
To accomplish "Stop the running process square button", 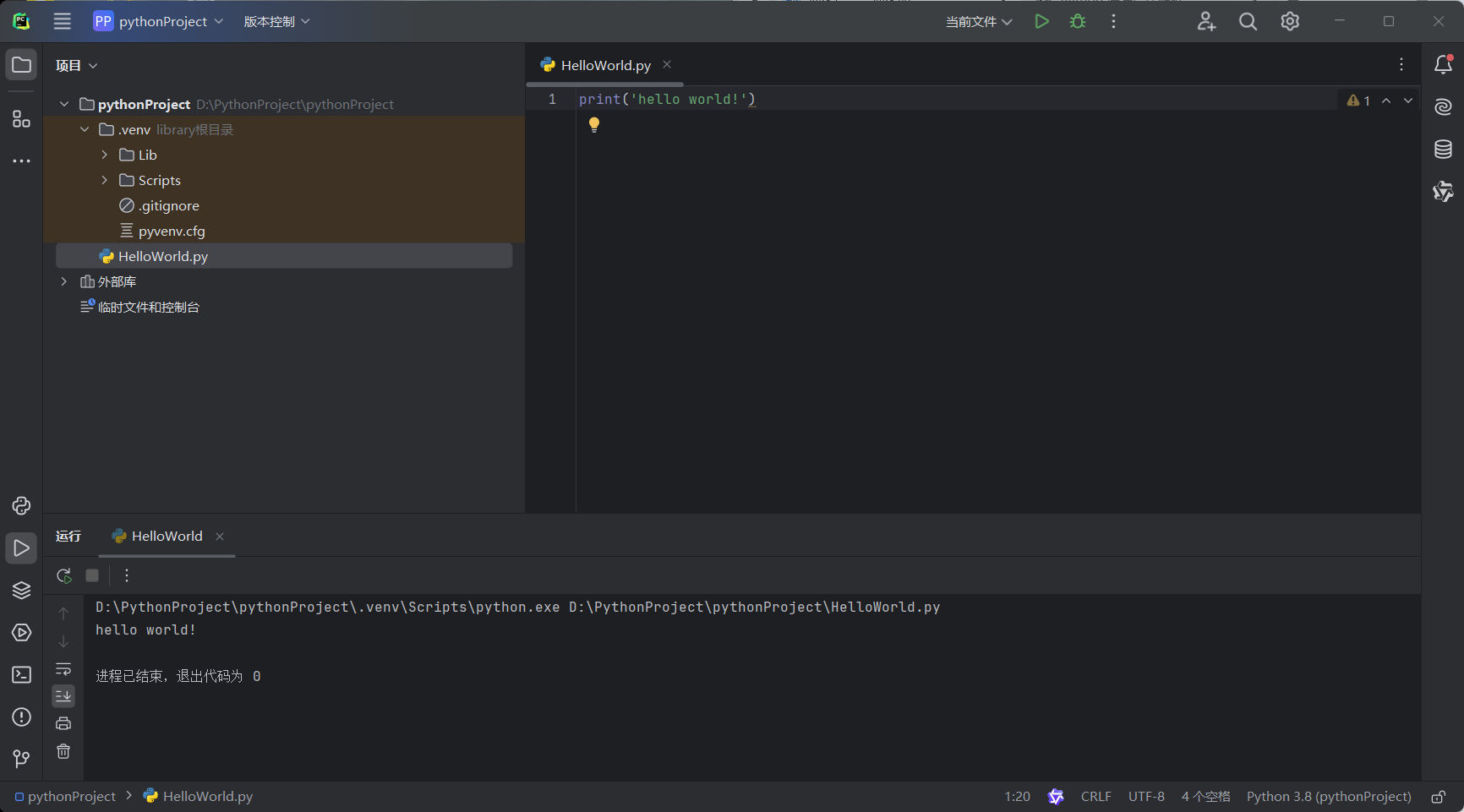I will point(92,575).
